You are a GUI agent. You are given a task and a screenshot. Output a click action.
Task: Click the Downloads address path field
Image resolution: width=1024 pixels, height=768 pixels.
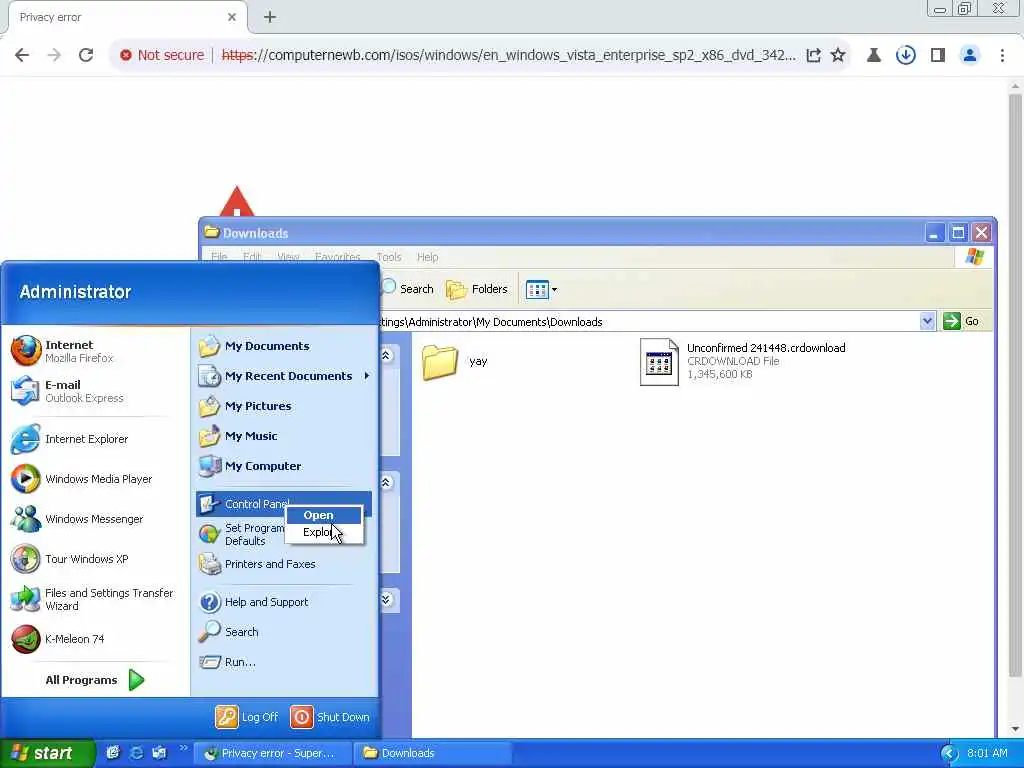click(x=648, y=322)
